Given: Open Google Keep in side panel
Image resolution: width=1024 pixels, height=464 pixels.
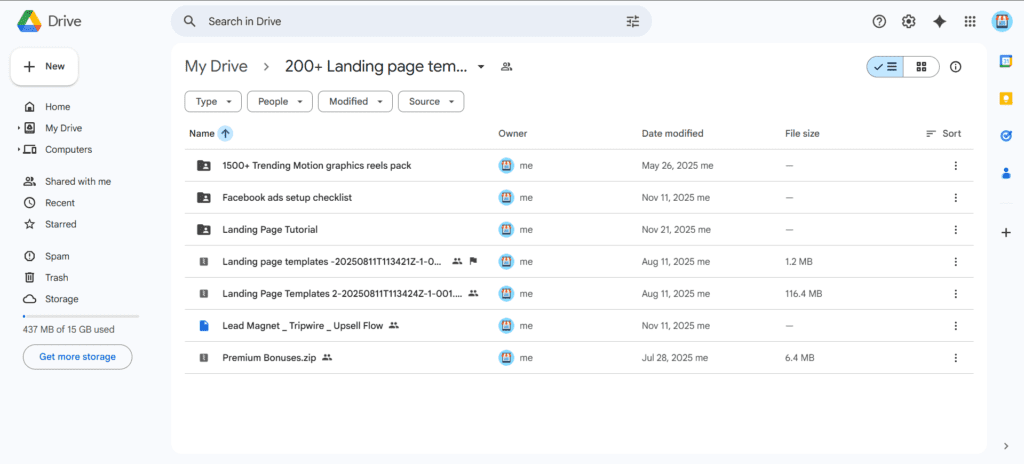Looking at the screenshot, I should (1006, 98).
